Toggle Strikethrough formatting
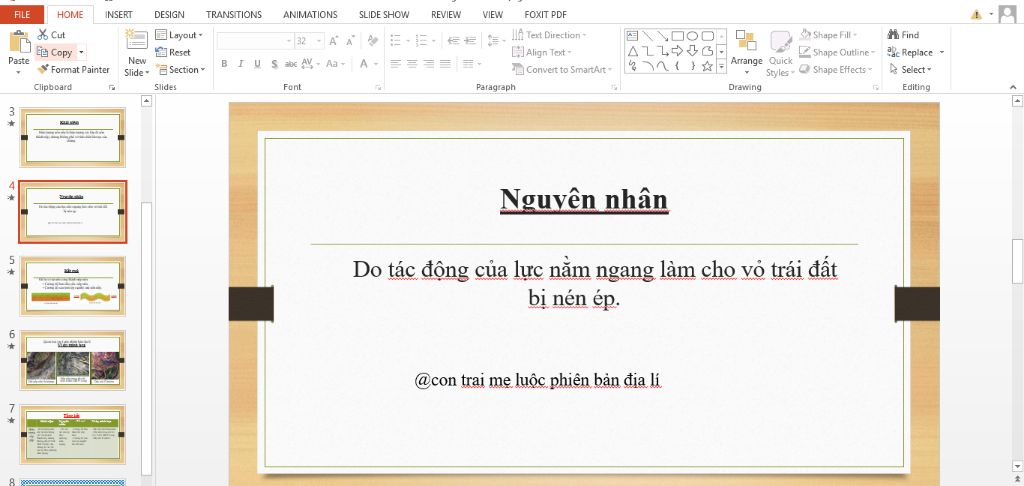Image resolution: width=1024 pixels, height=486 pixels. (291, 64)
